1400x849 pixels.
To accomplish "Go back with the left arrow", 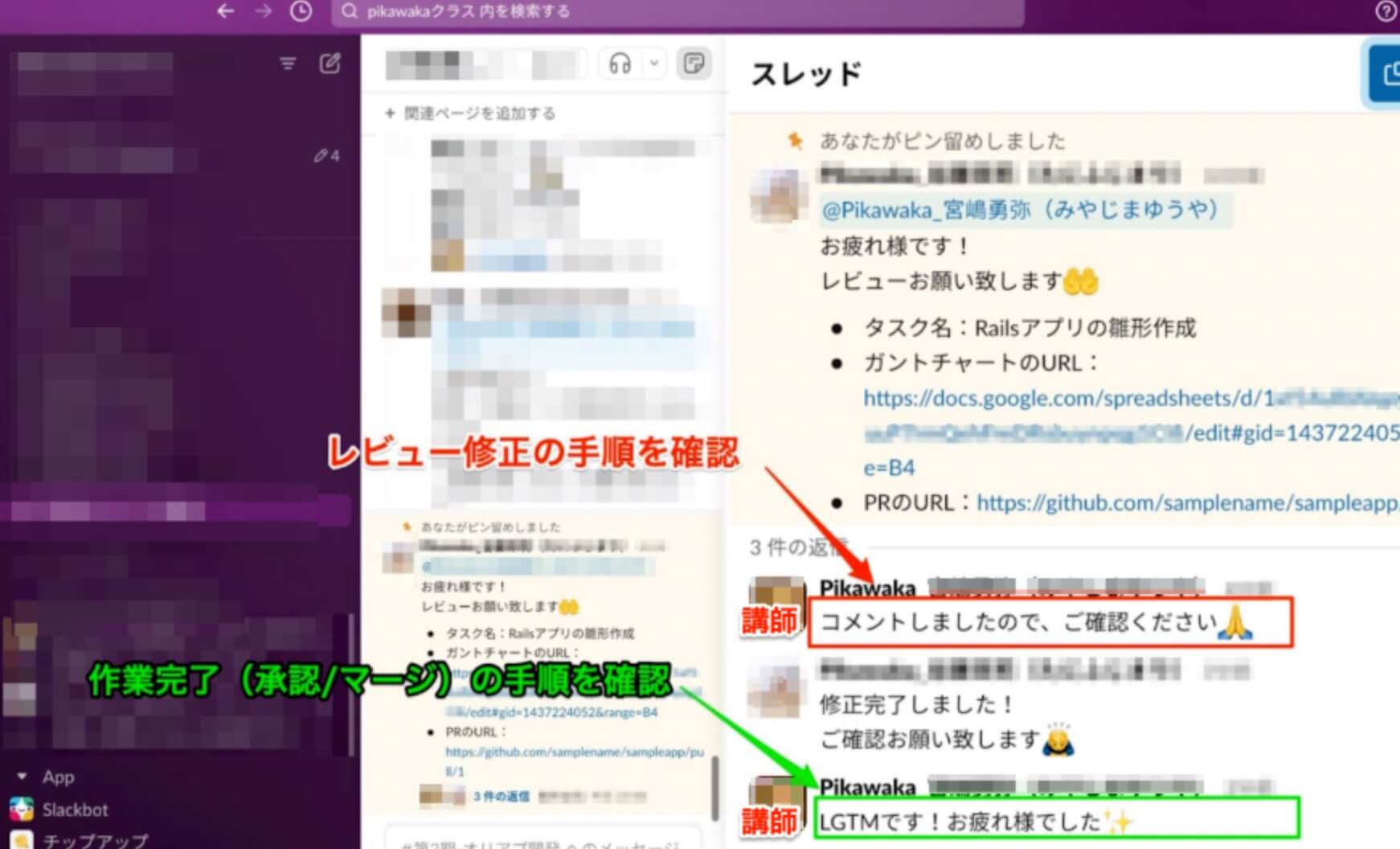I will tap(226, 11).
